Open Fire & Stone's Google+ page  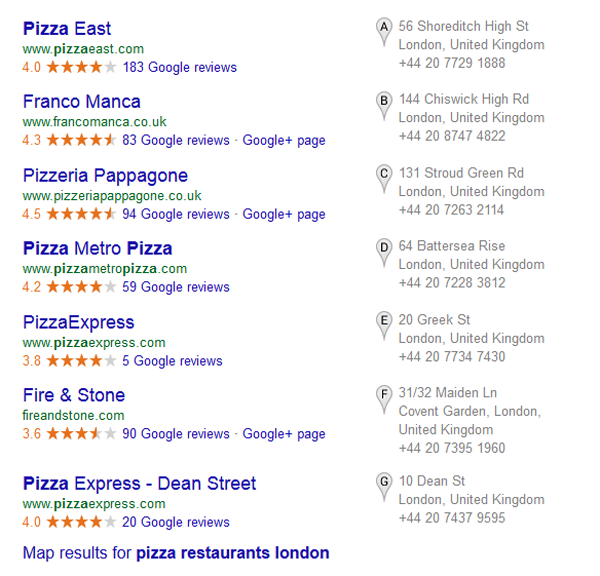click(284, 434)
